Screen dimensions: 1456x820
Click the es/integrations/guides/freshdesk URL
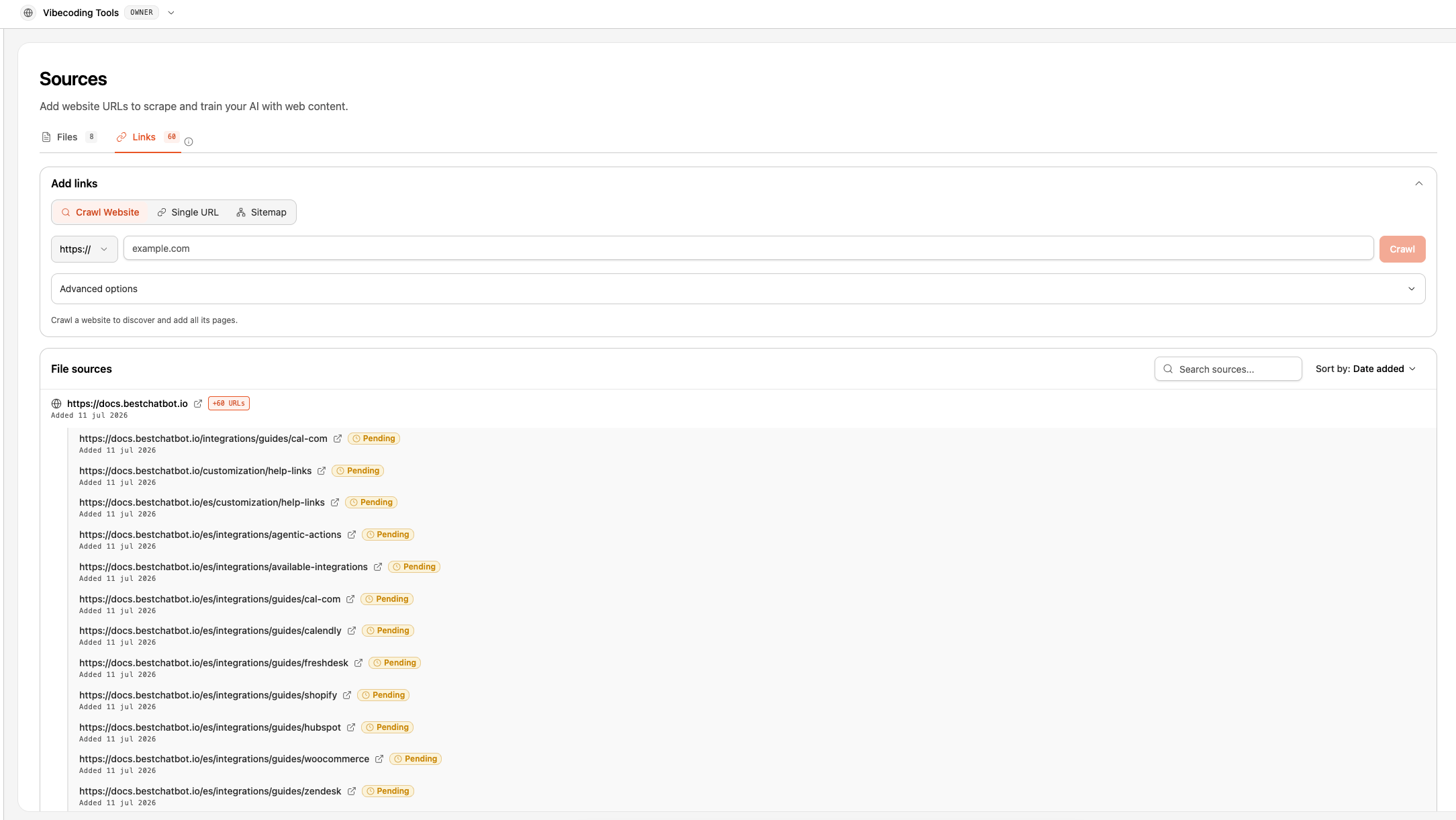coord(213,663)
